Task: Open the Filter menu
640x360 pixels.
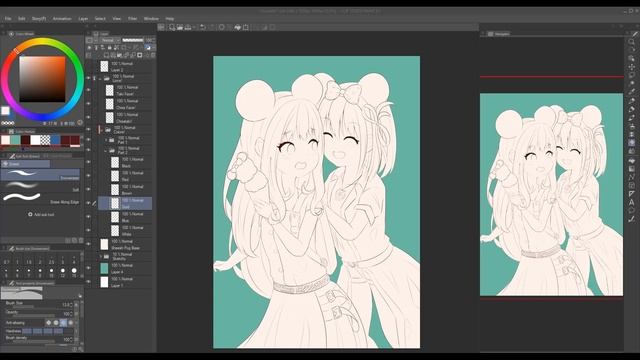Action: click(x=132, y=19)
